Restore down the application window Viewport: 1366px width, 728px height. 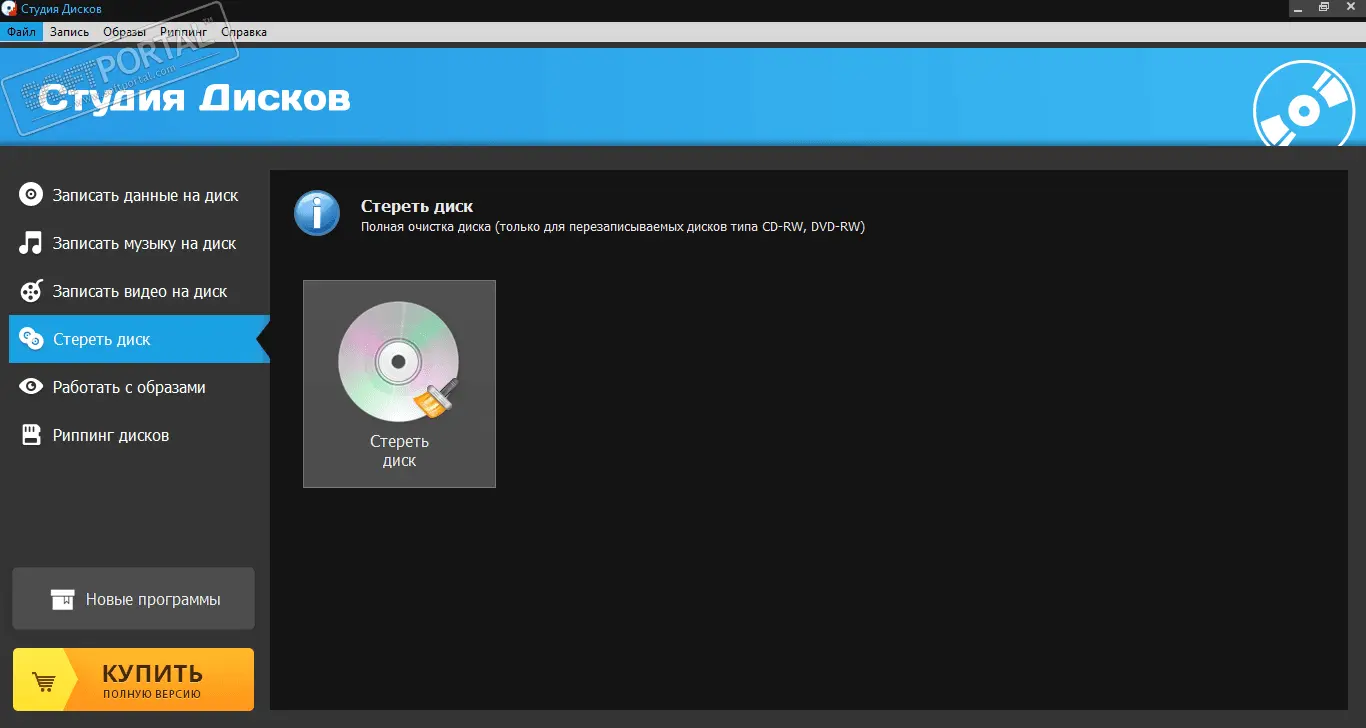1323,8
